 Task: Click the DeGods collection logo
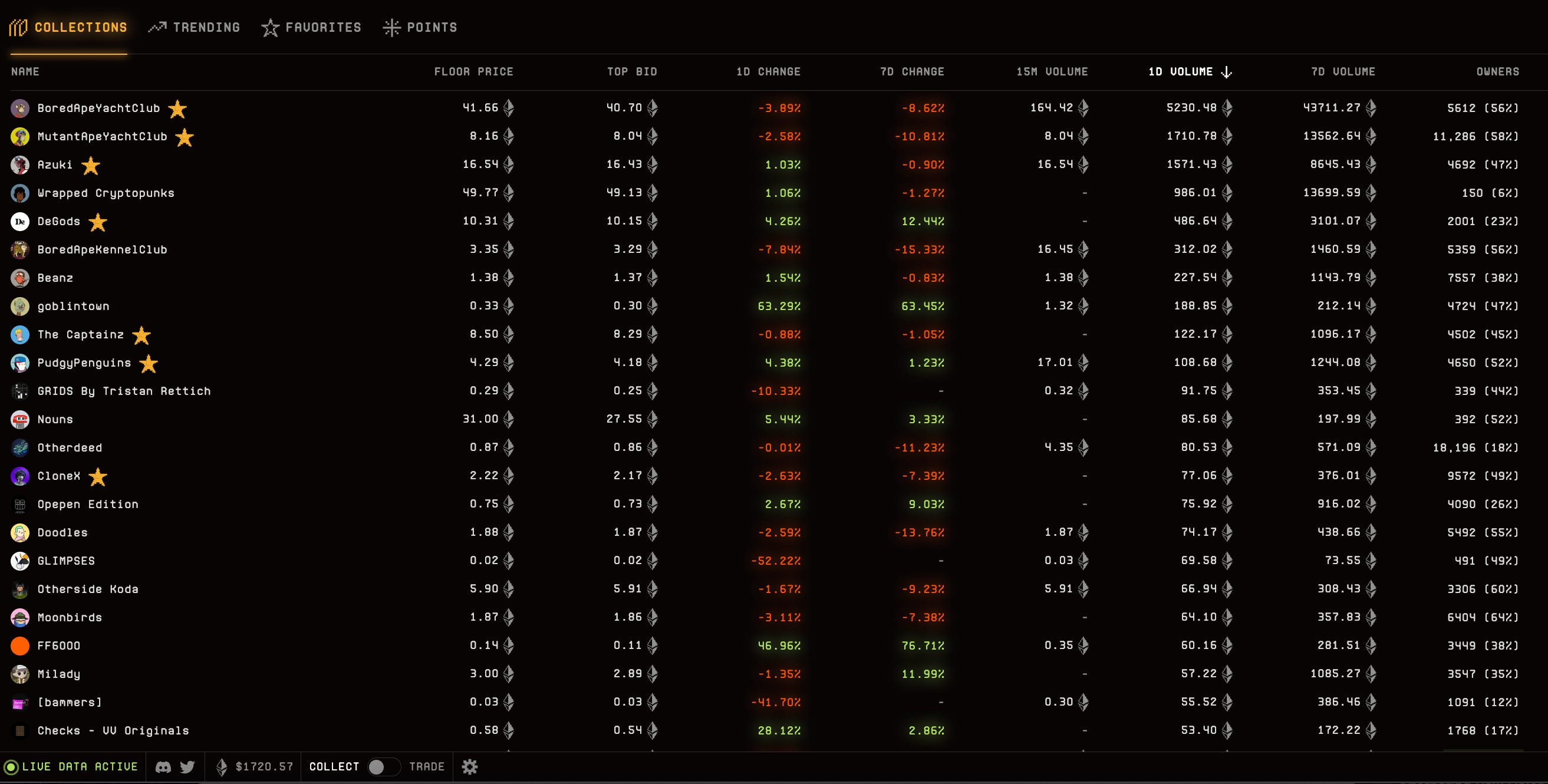[20, 222]
